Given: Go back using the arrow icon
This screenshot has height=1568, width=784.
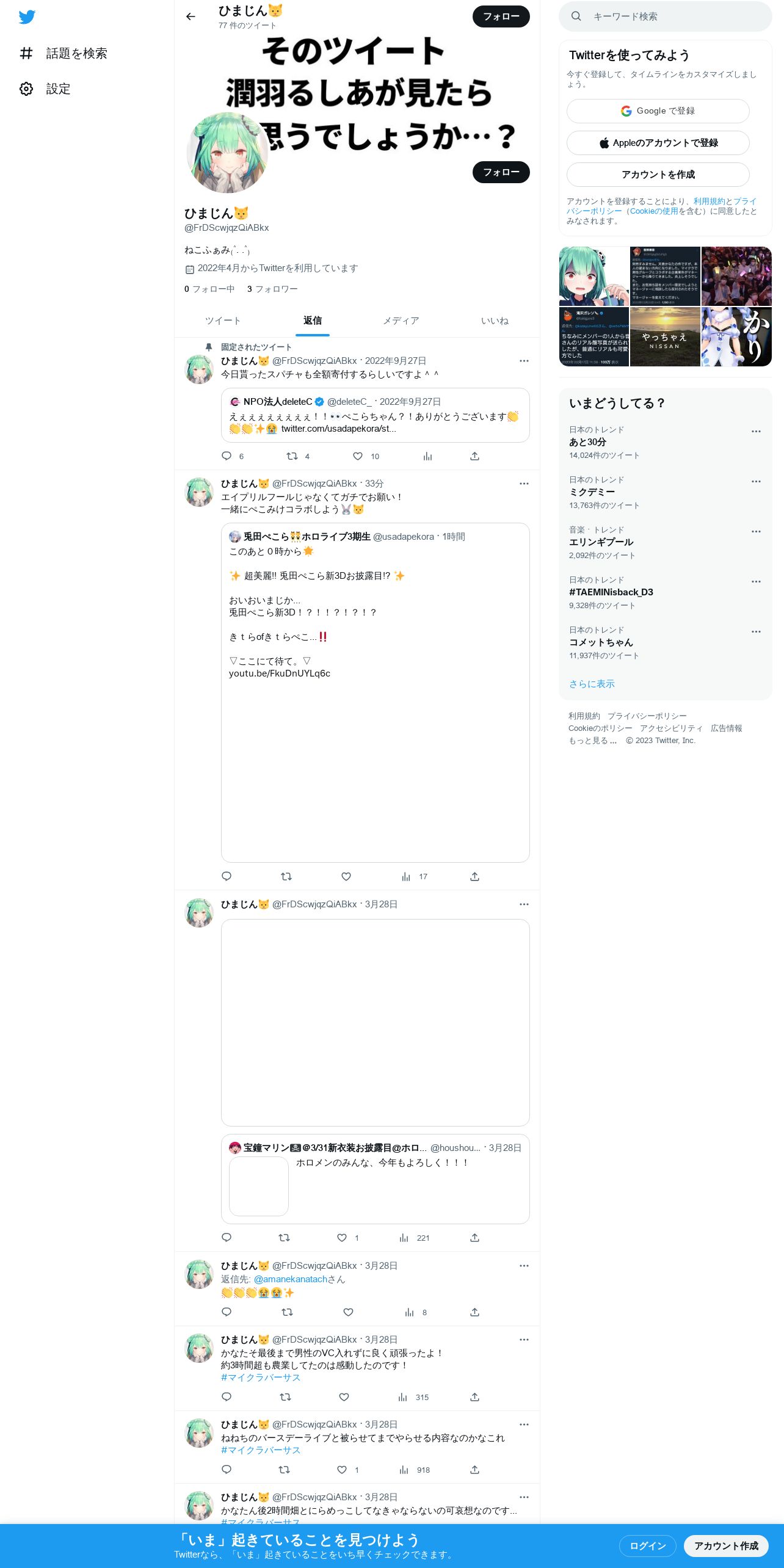Looking at the screenshot, I should pyautogui.click(x=191, y=16).
